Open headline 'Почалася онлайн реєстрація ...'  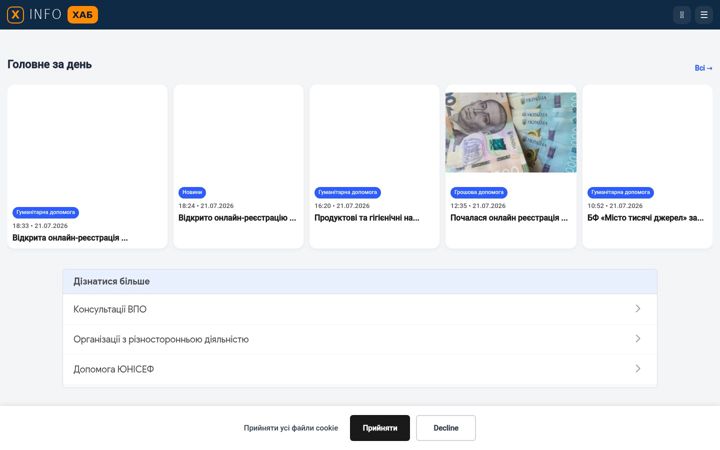click(x=509, y=218)
